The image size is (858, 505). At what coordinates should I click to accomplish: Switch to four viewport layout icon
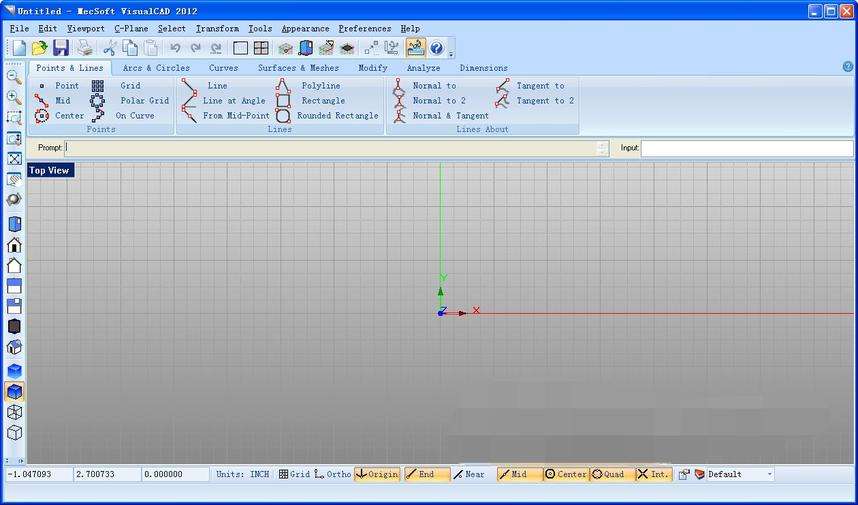(x=261, y=48)
